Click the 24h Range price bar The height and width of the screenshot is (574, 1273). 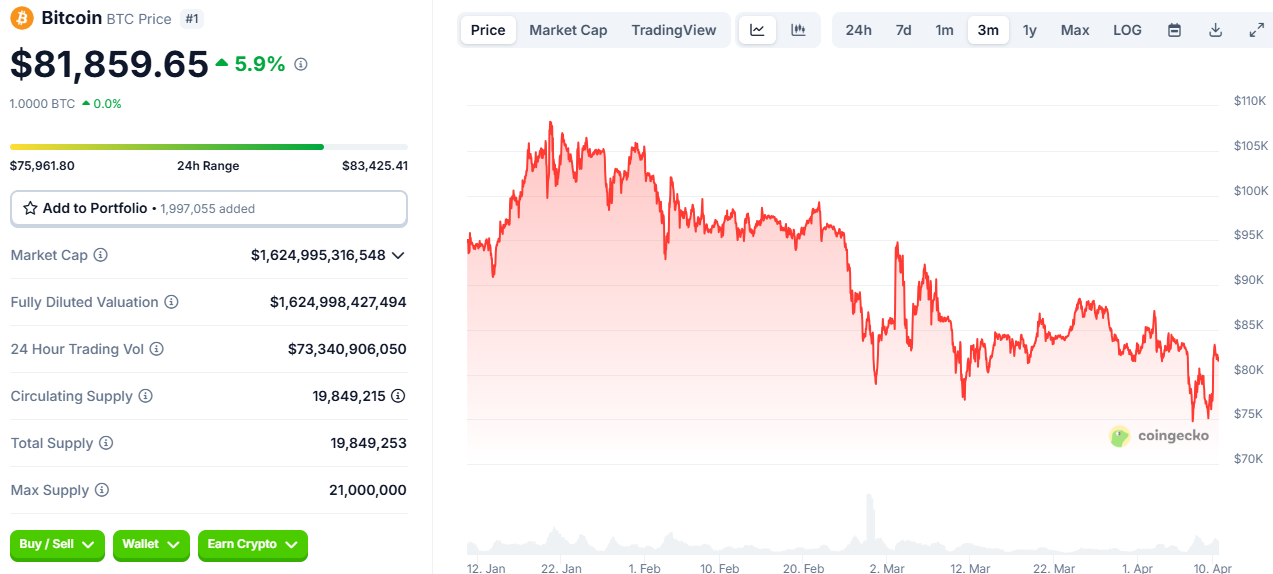tap(208, 147)
